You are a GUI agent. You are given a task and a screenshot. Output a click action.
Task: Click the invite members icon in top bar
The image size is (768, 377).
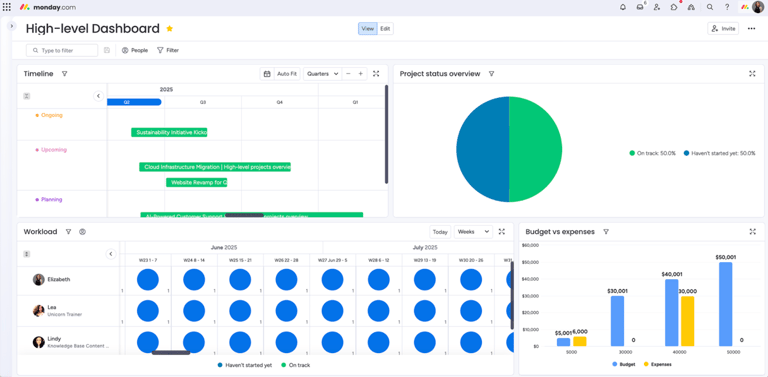pos(657,7)
